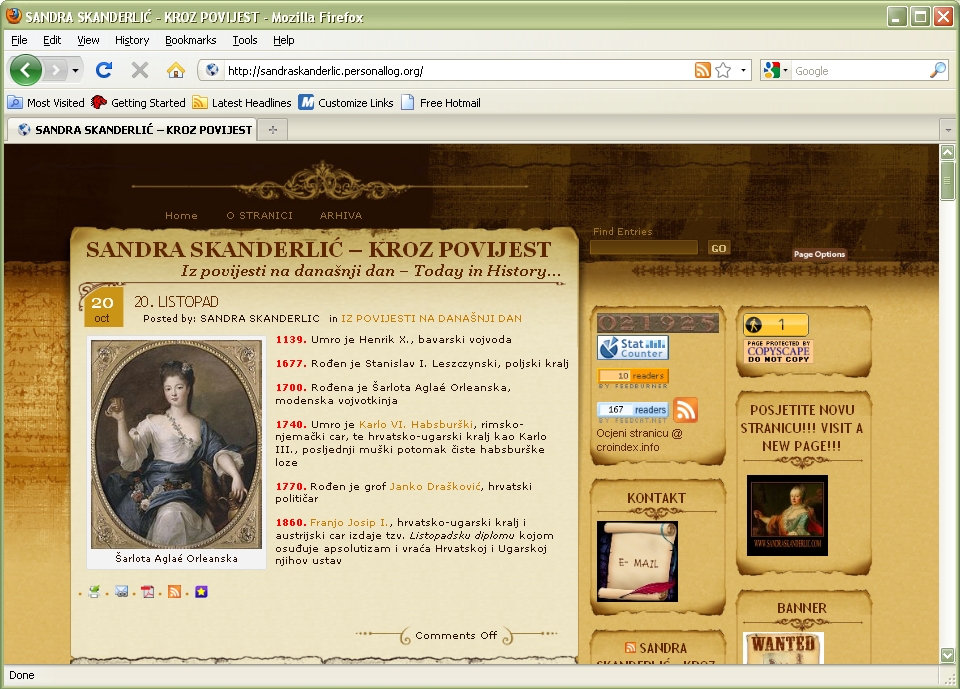This screenshot has height=689, width=960.
Task: Click into the URL address field
Action: (x=458, y=70)
